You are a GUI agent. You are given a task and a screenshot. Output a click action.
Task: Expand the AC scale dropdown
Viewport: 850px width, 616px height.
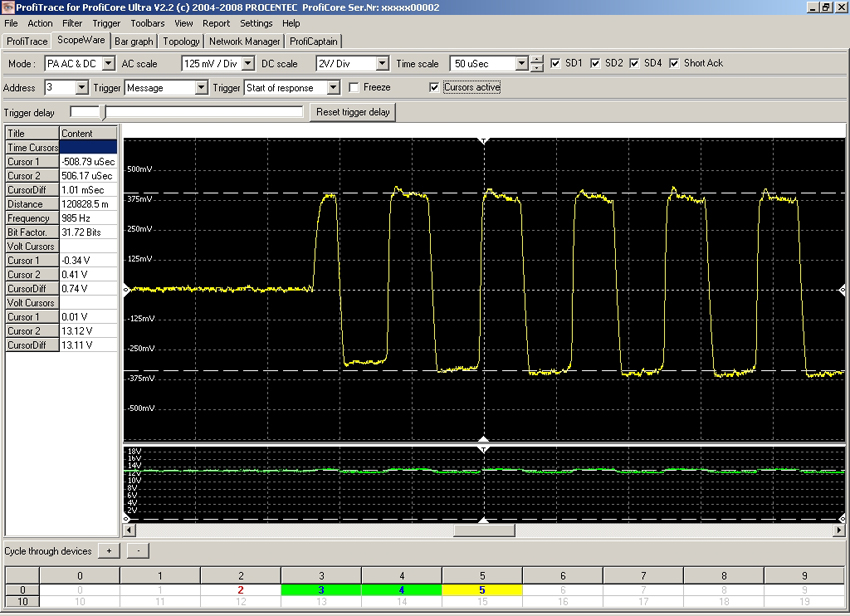tap(246, 64)
